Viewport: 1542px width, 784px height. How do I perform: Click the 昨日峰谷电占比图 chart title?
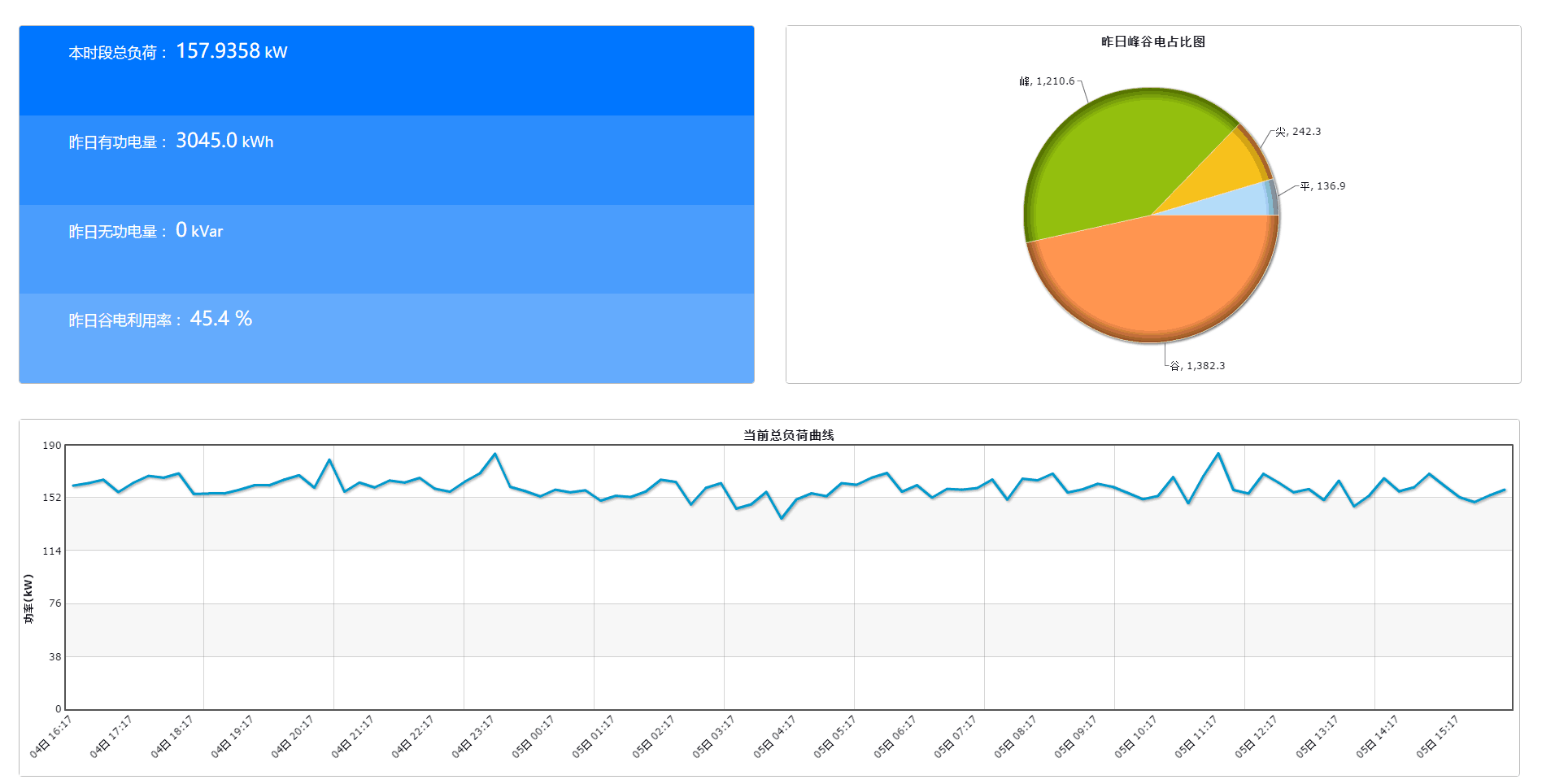pos(1152,41)
